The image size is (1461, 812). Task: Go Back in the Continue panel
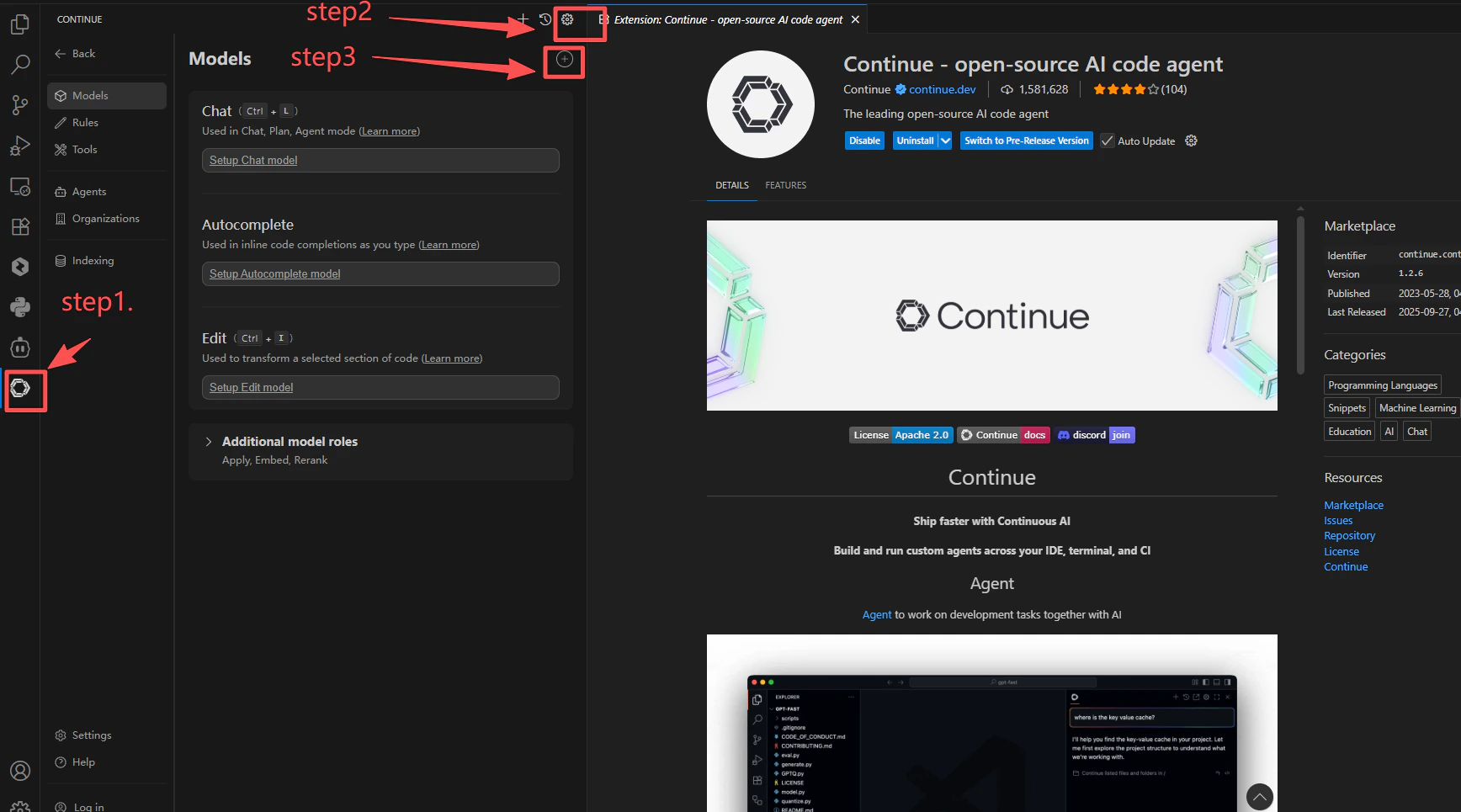tap(75, 53)
